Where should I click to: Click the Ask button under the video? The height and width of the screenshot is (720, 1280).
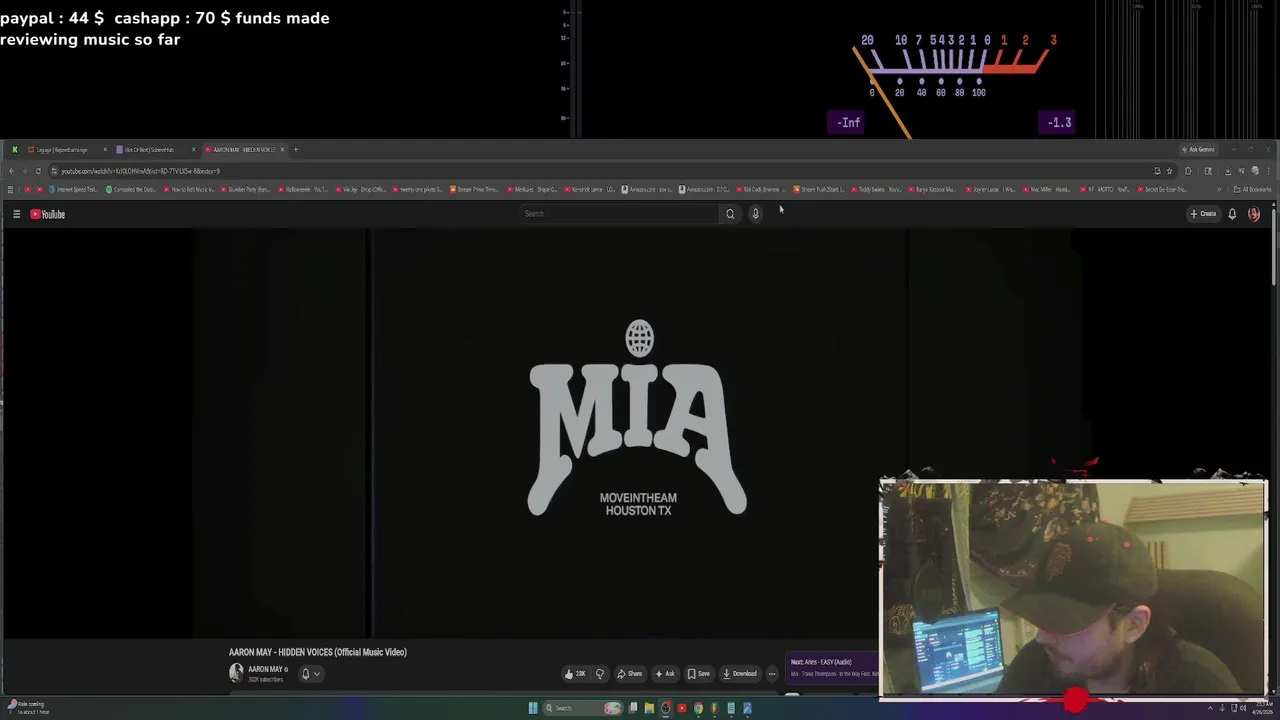[664, 674]
